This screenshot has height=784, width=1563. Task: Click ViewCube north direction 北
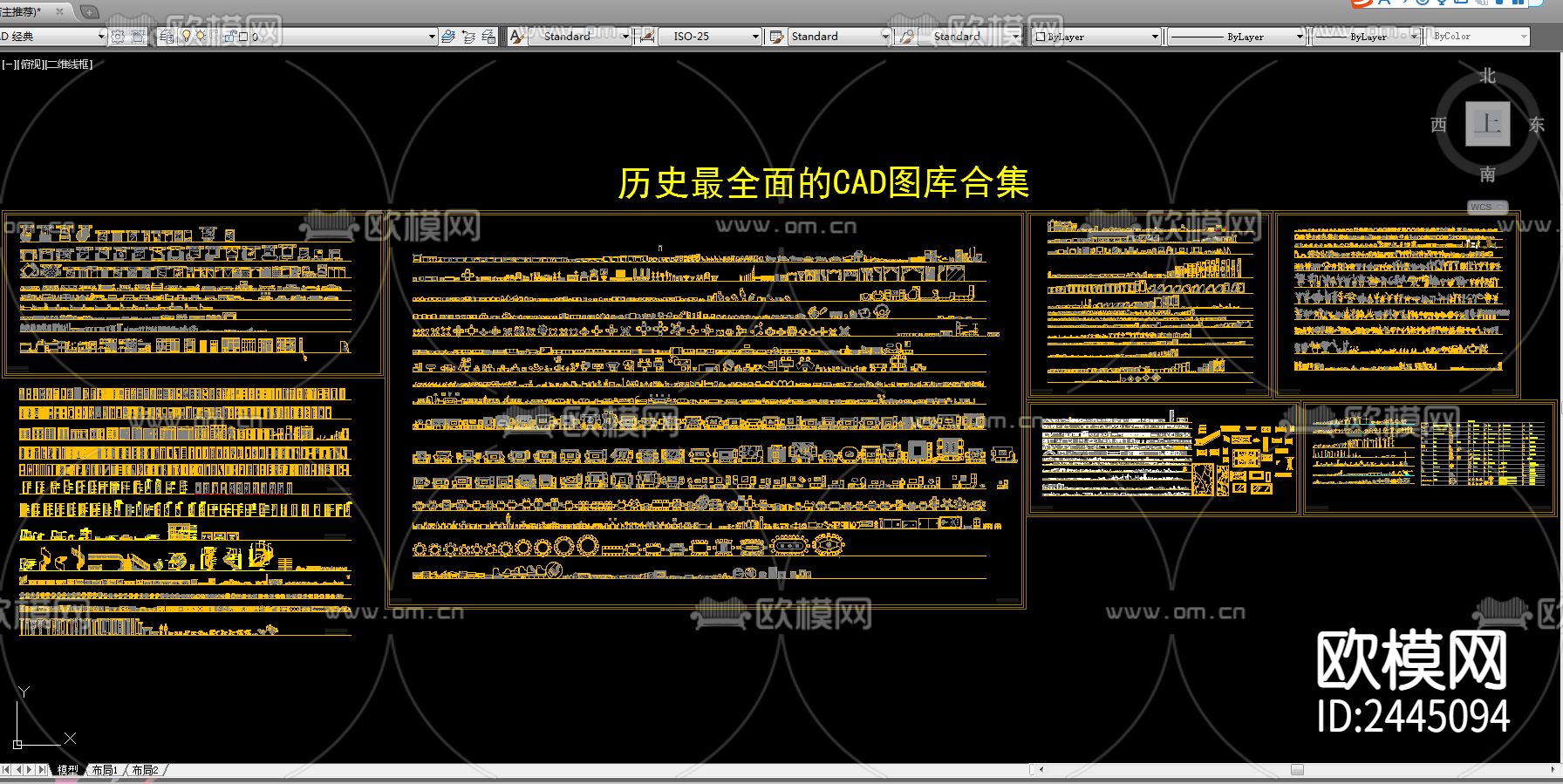(1488, 77)
